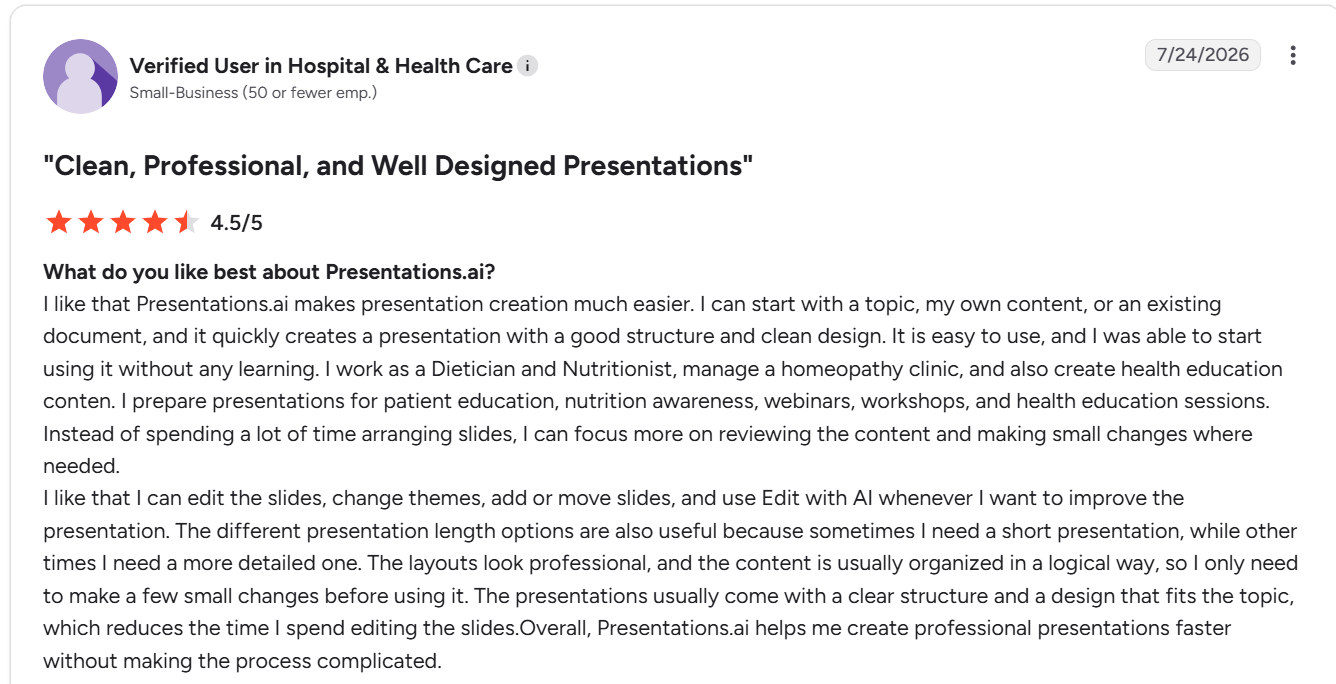Click the reviewer's purple avatar image
This screenshot has width=1336, height=684.
(80, 77)
